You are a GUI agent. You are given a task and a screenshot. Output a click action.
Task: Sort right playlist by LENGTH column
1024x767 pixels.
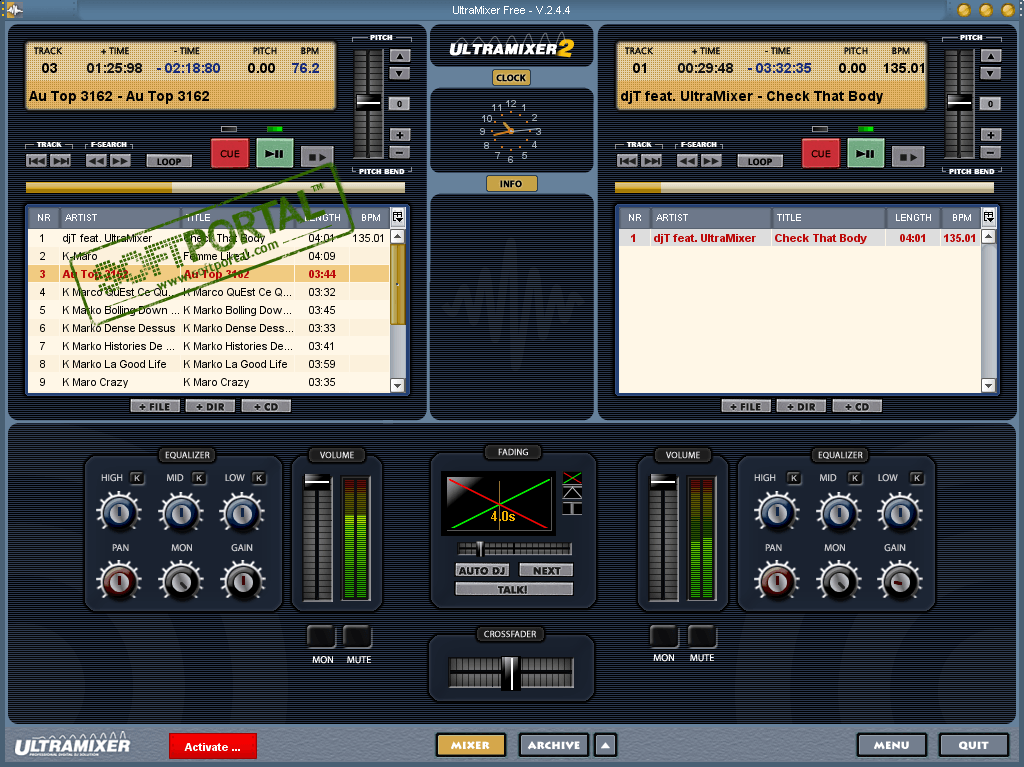(x=913, y=218)
